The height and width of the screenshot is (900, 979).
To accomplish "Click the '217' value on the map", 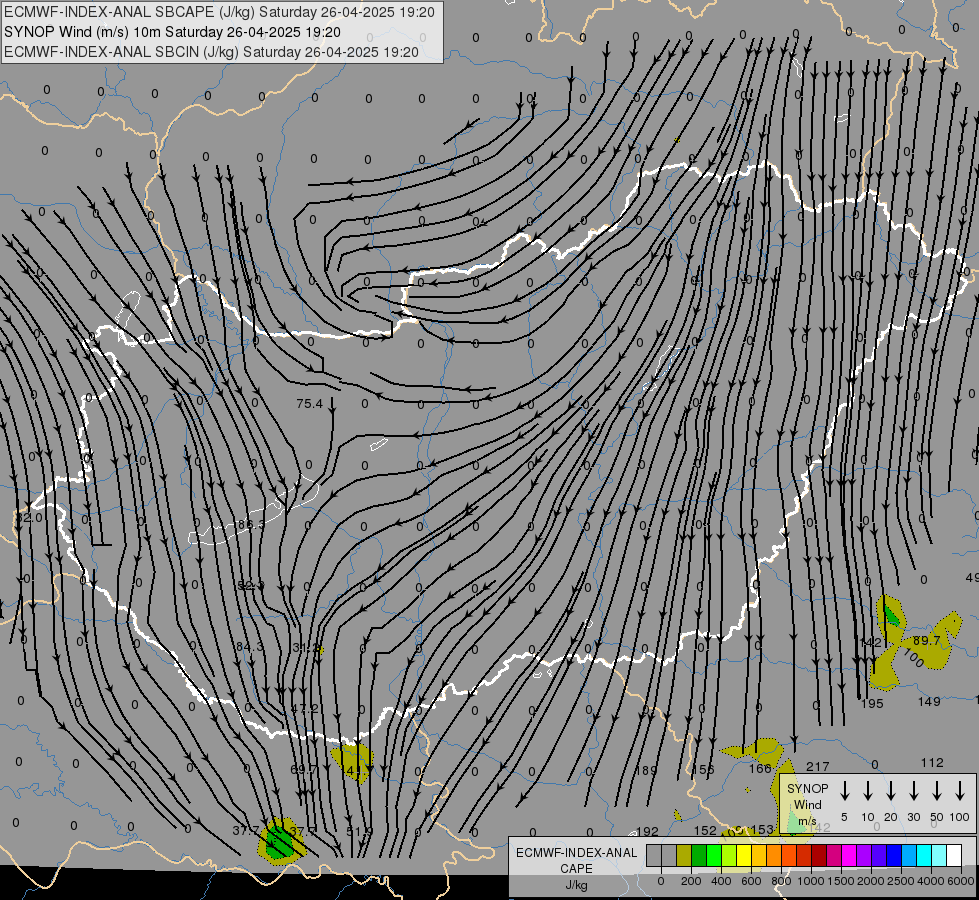I will tap(817, 766).
